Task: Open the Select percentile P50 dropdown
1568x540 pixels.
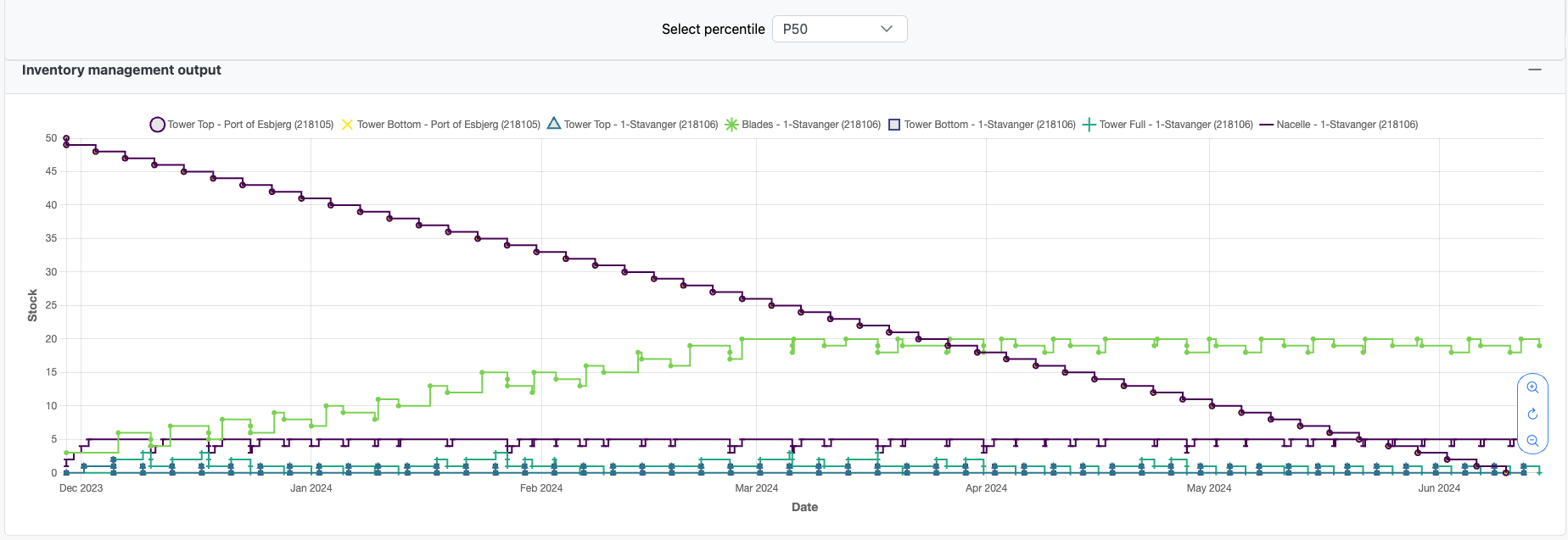Action: (x=839, y=29)
